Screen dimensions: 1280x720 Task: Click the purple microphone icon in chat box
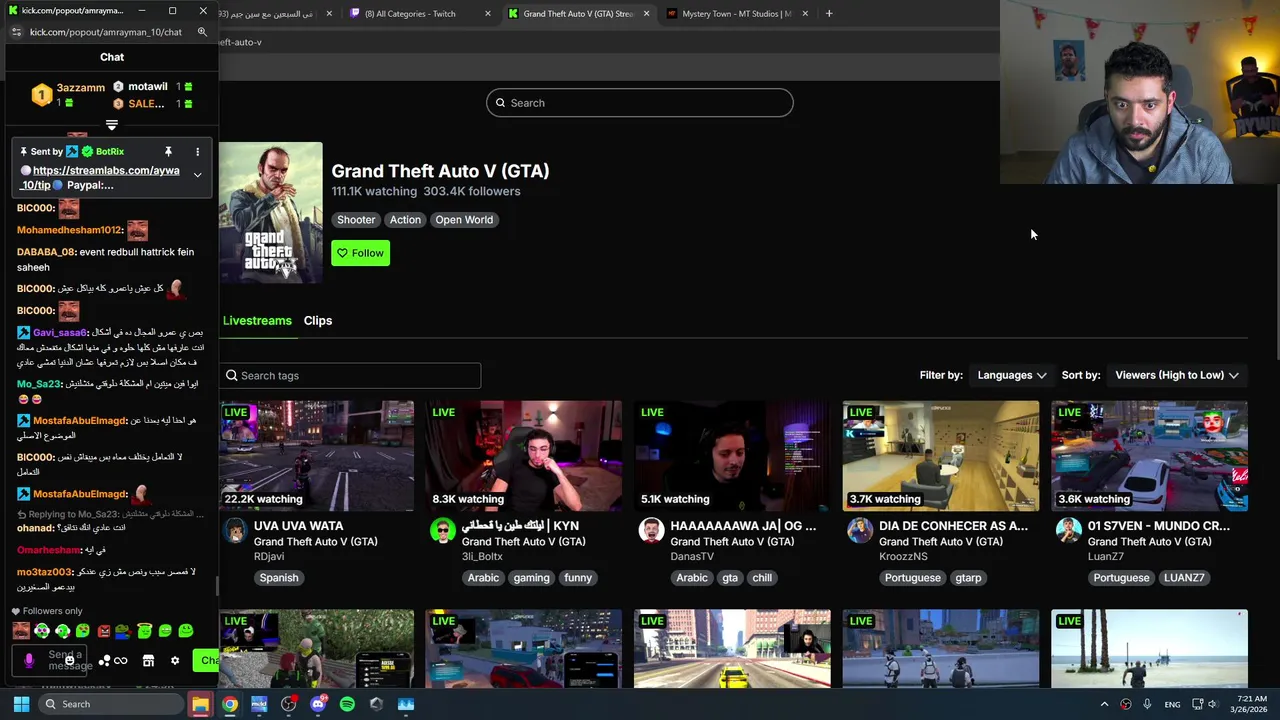29,661
